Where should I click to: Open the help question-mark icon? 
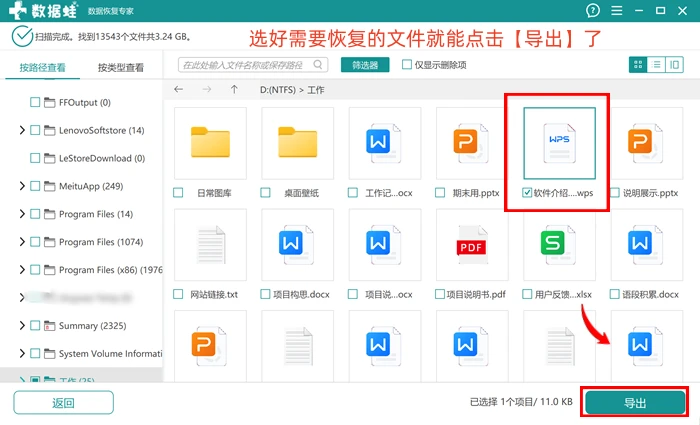[592, 10]
